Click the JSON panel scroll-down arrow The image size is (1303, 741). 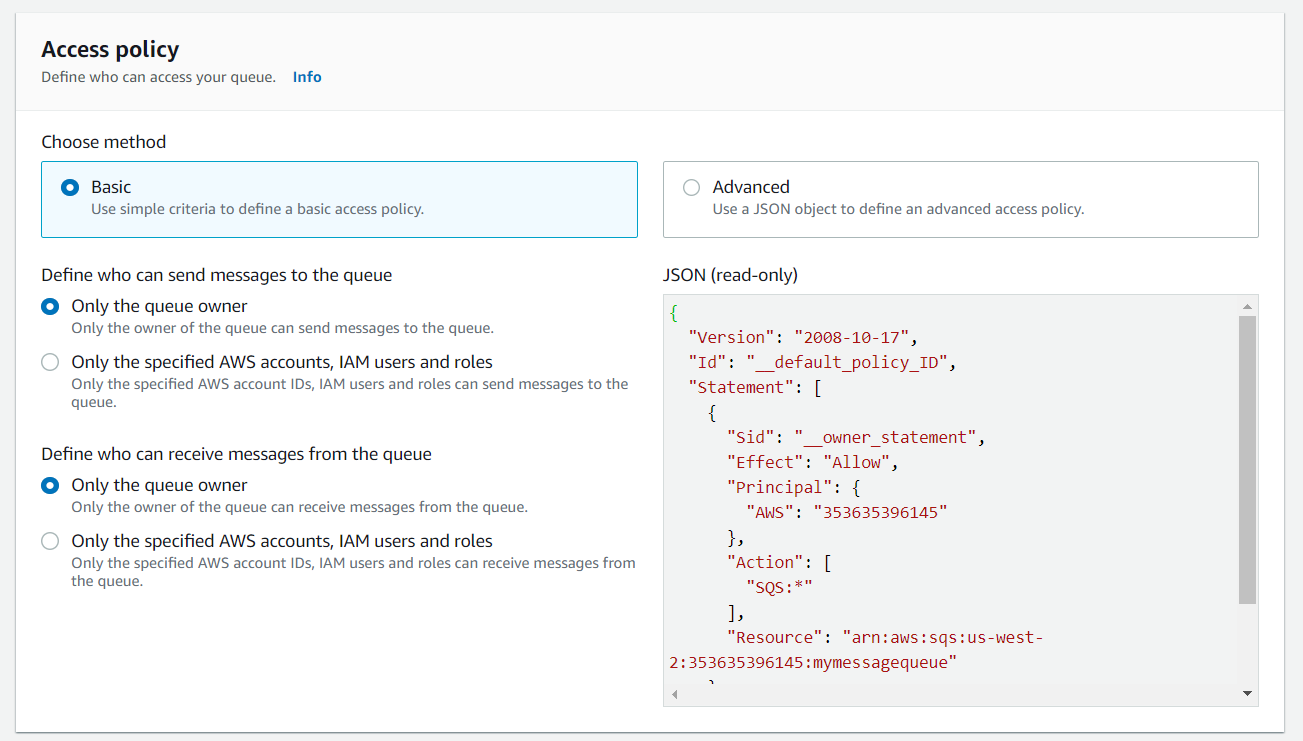click(x=1247, y=693)
